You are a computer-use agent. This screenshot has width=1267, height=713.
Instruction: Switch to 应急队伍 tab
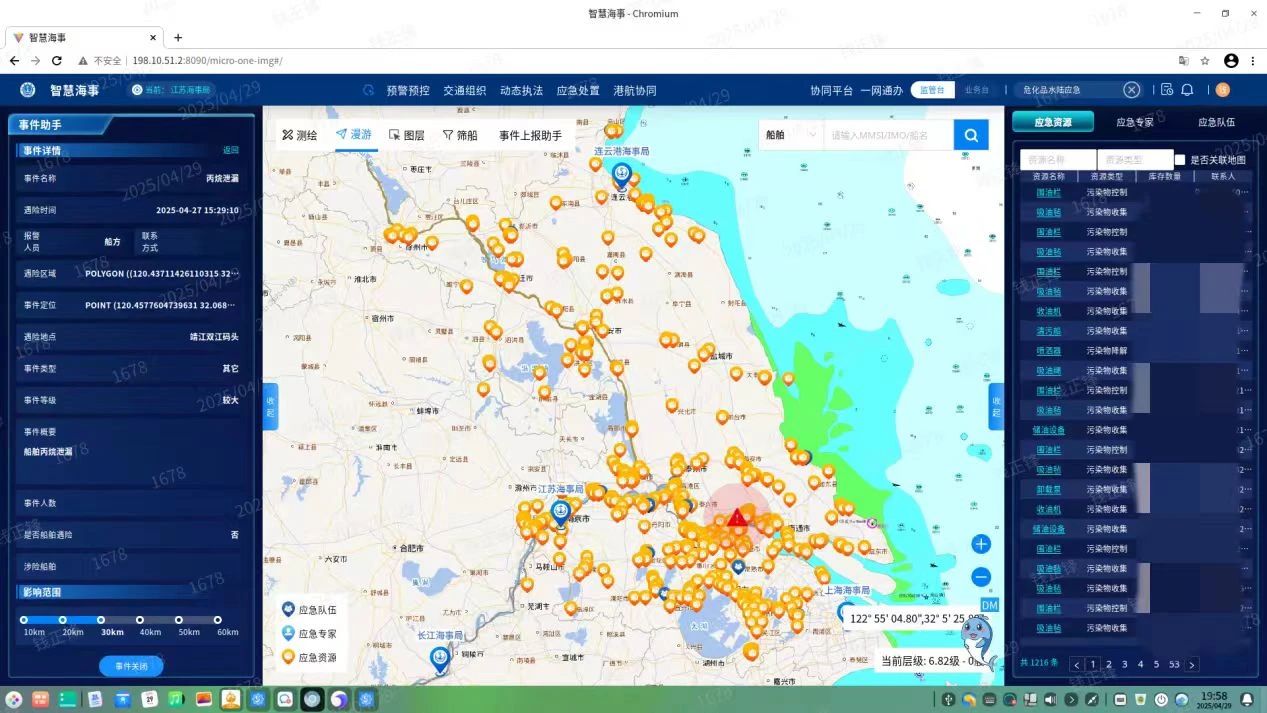click(1217, 122)
